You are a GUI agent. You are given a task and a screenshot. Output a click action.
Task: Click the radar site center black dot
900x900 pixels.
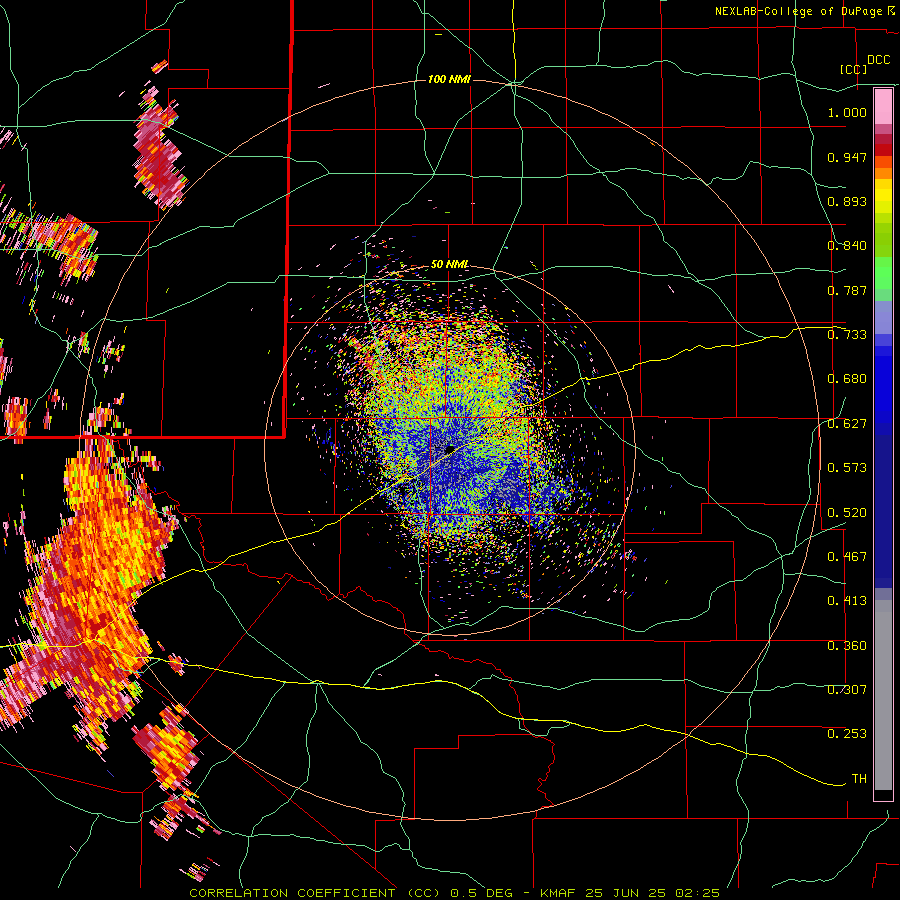click(x=451, y=449)
